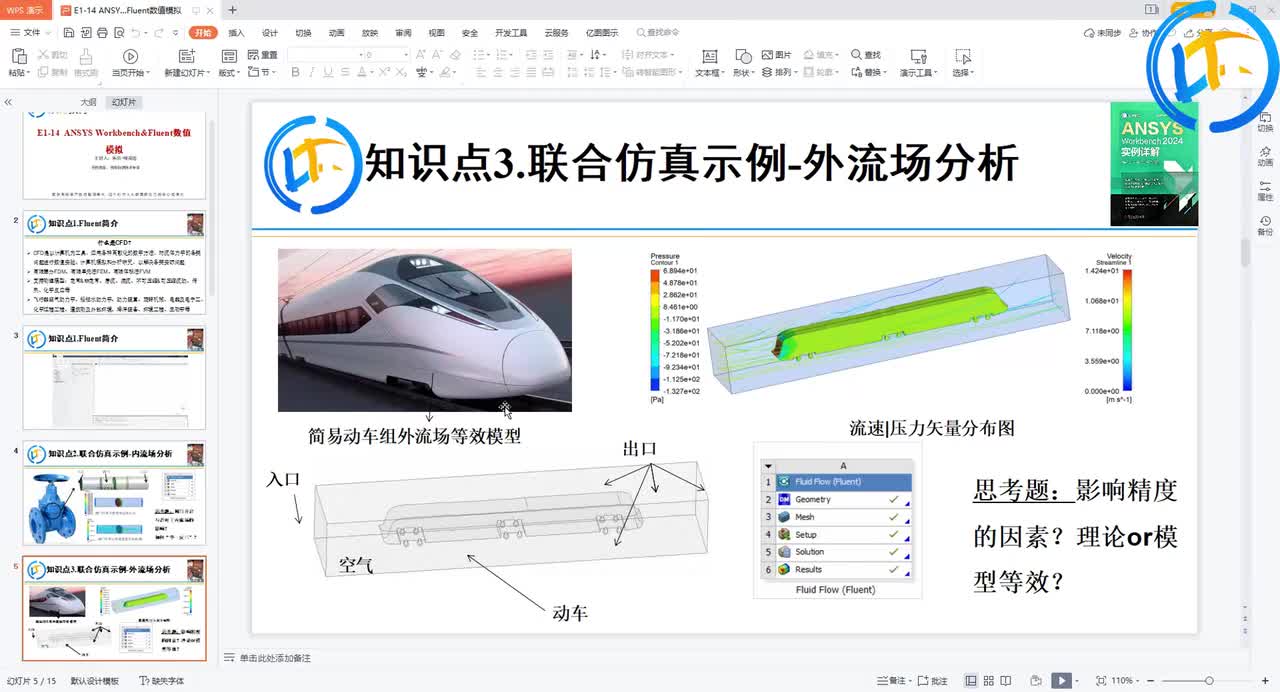Select slide 4 thumbnail (内流场分析)
The image size is (1280, 692).
[x=114, y=494]
